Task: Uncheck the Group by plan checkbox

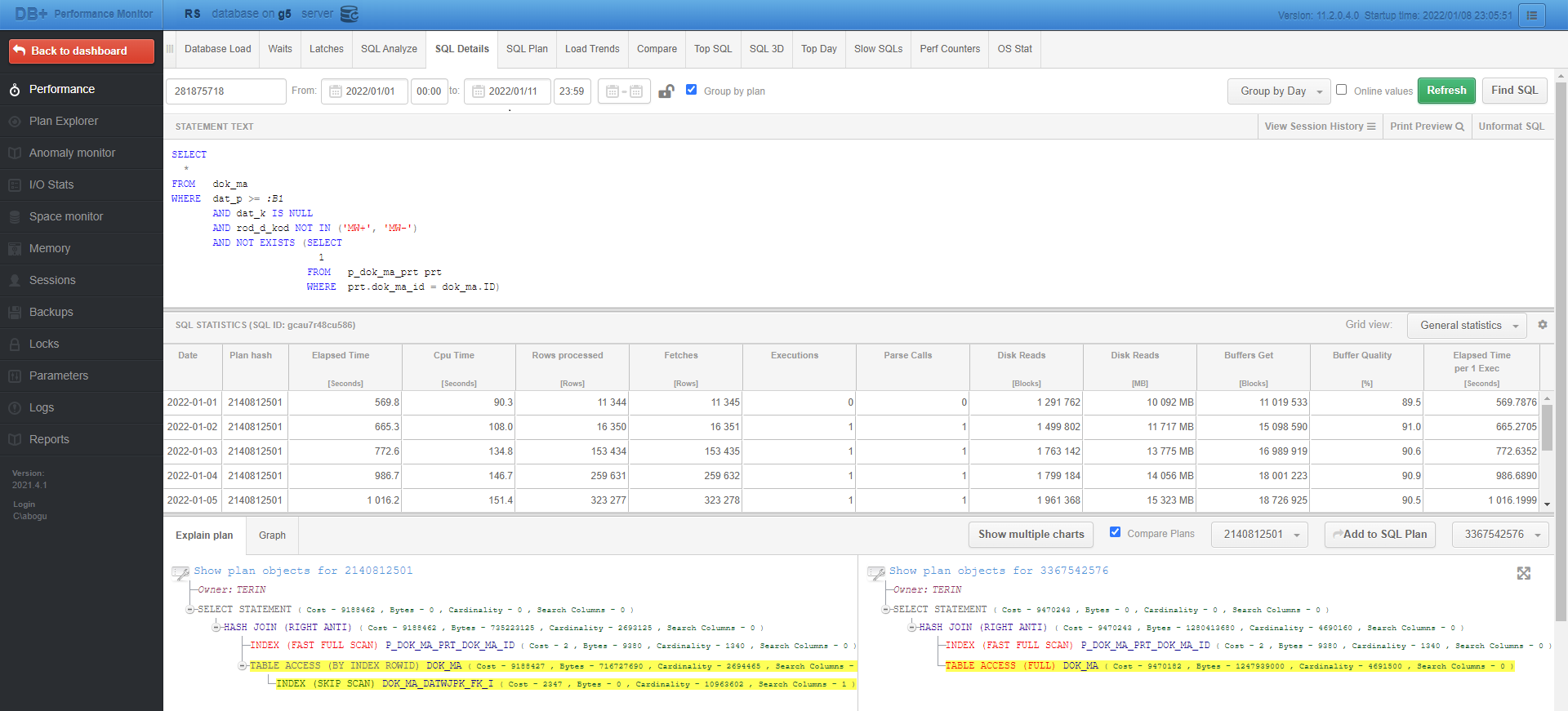Action: click(692, 90)
